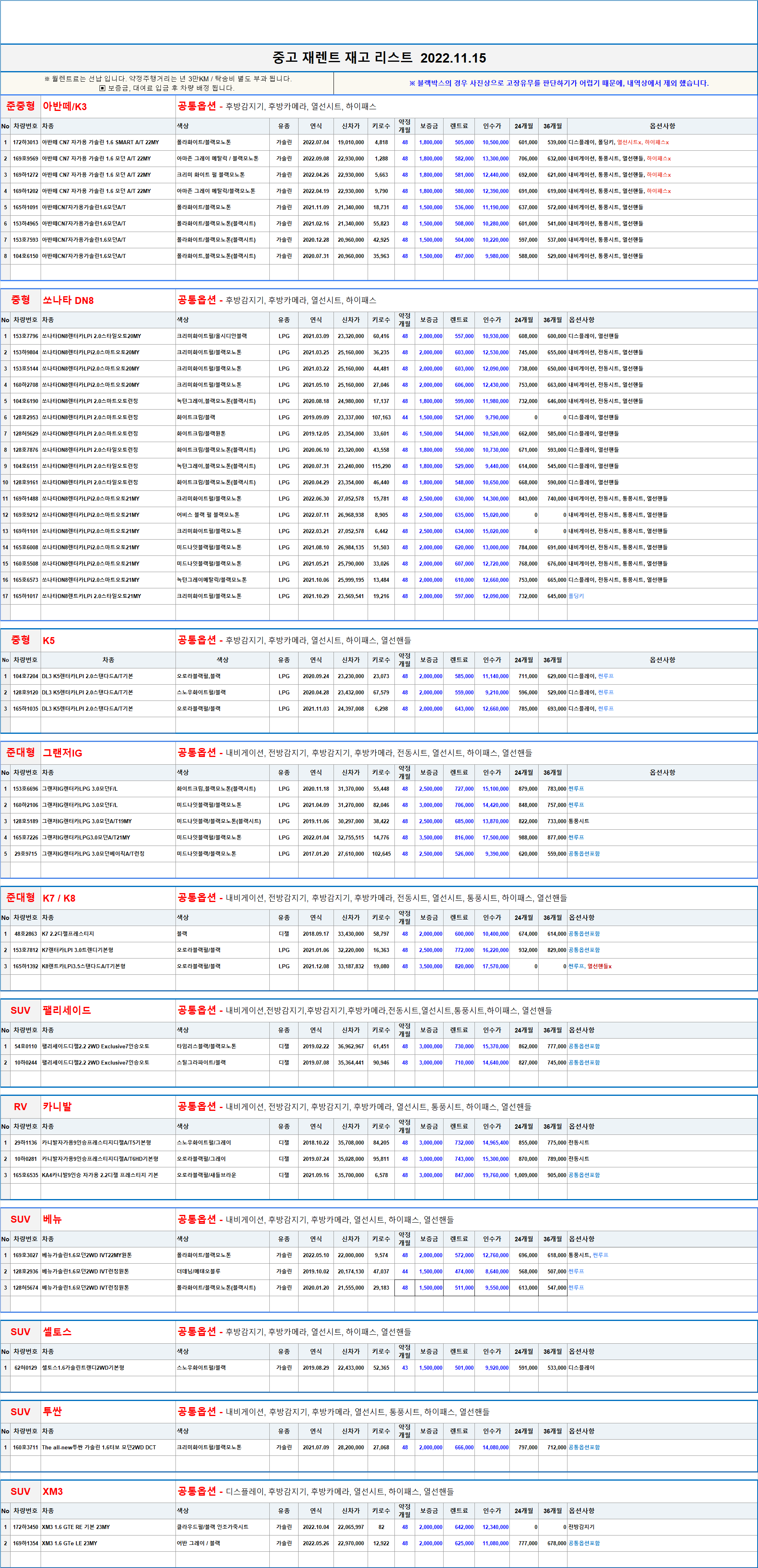
Task: Select car number 153호7812
Action: [26, 950]
